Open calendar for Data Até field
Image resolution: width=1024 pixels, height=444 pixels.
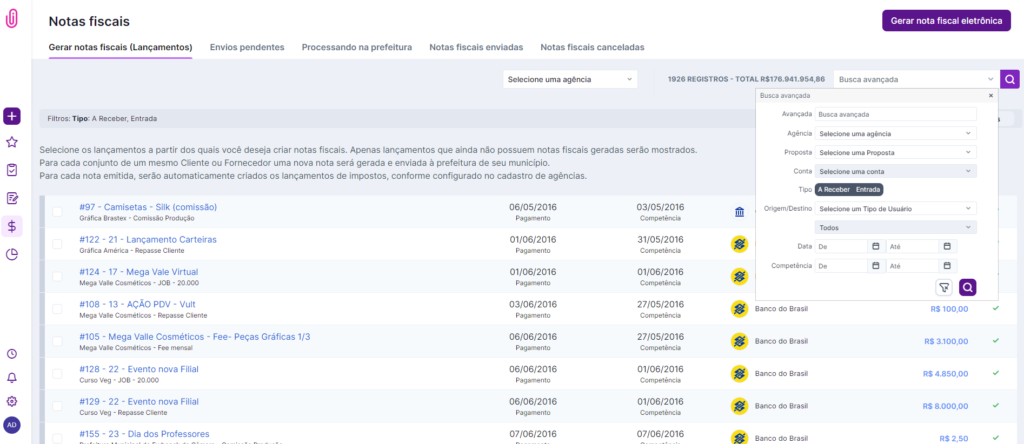pyautogui.click(x=946, y=247)
